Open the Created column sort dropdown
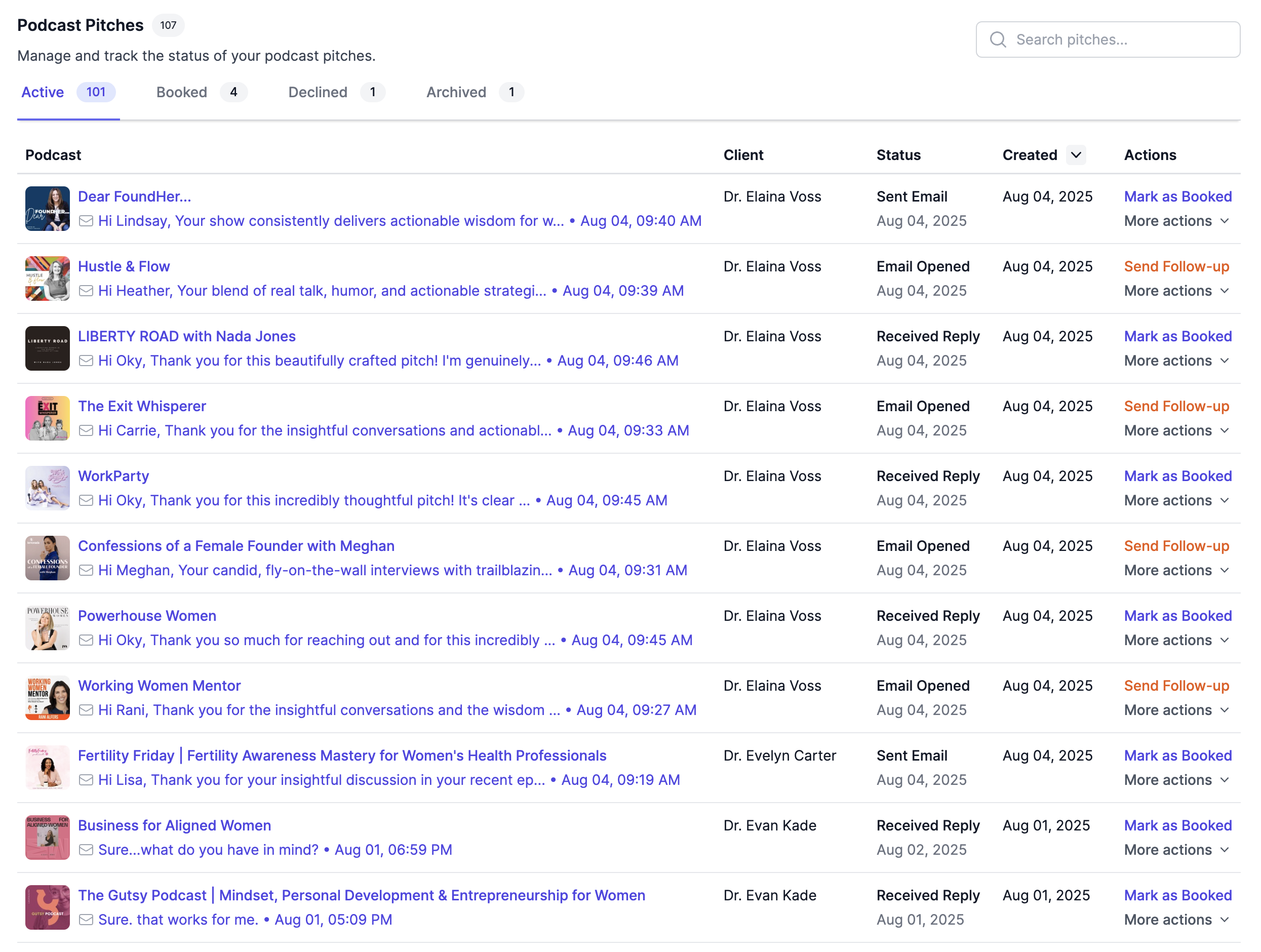Image resolution: width=1261 pixels, height=952 pixels. pyautogui.click(x=1076, y=155)
